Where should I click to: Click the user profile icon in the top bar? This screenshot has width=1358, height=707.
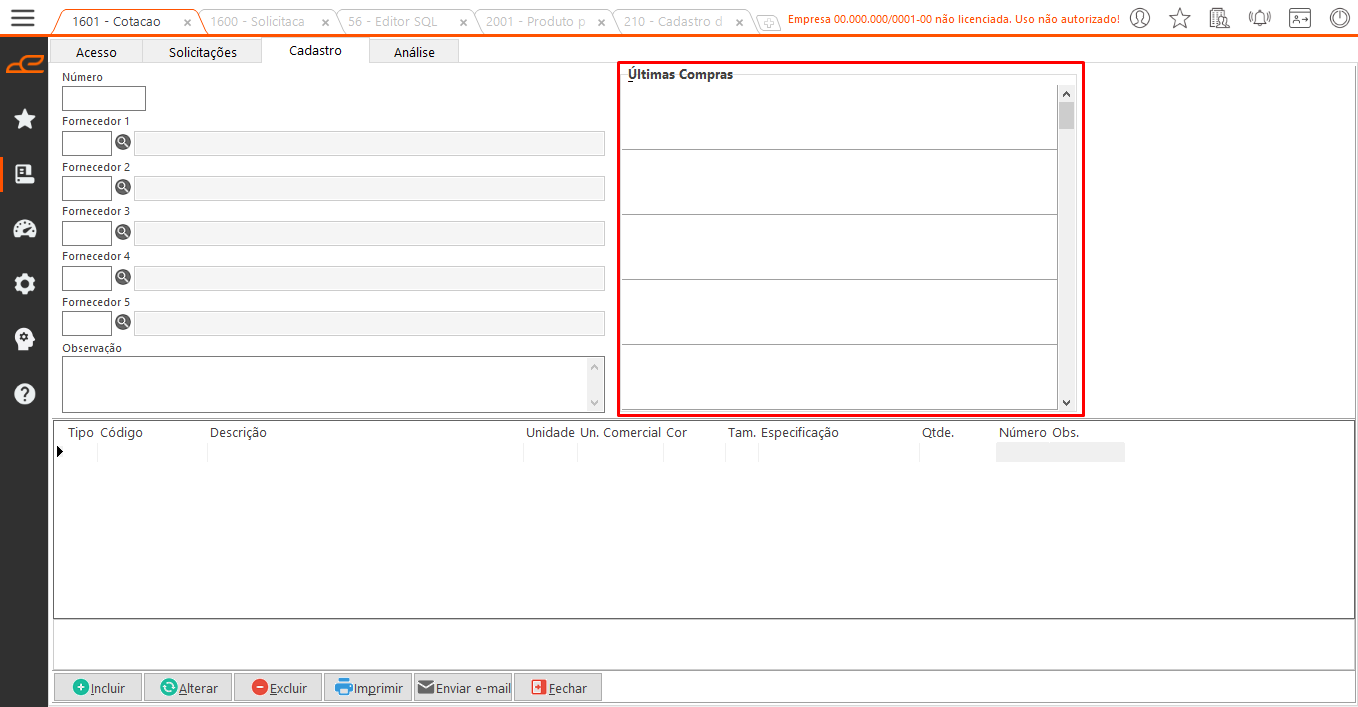coord(1140,17)
